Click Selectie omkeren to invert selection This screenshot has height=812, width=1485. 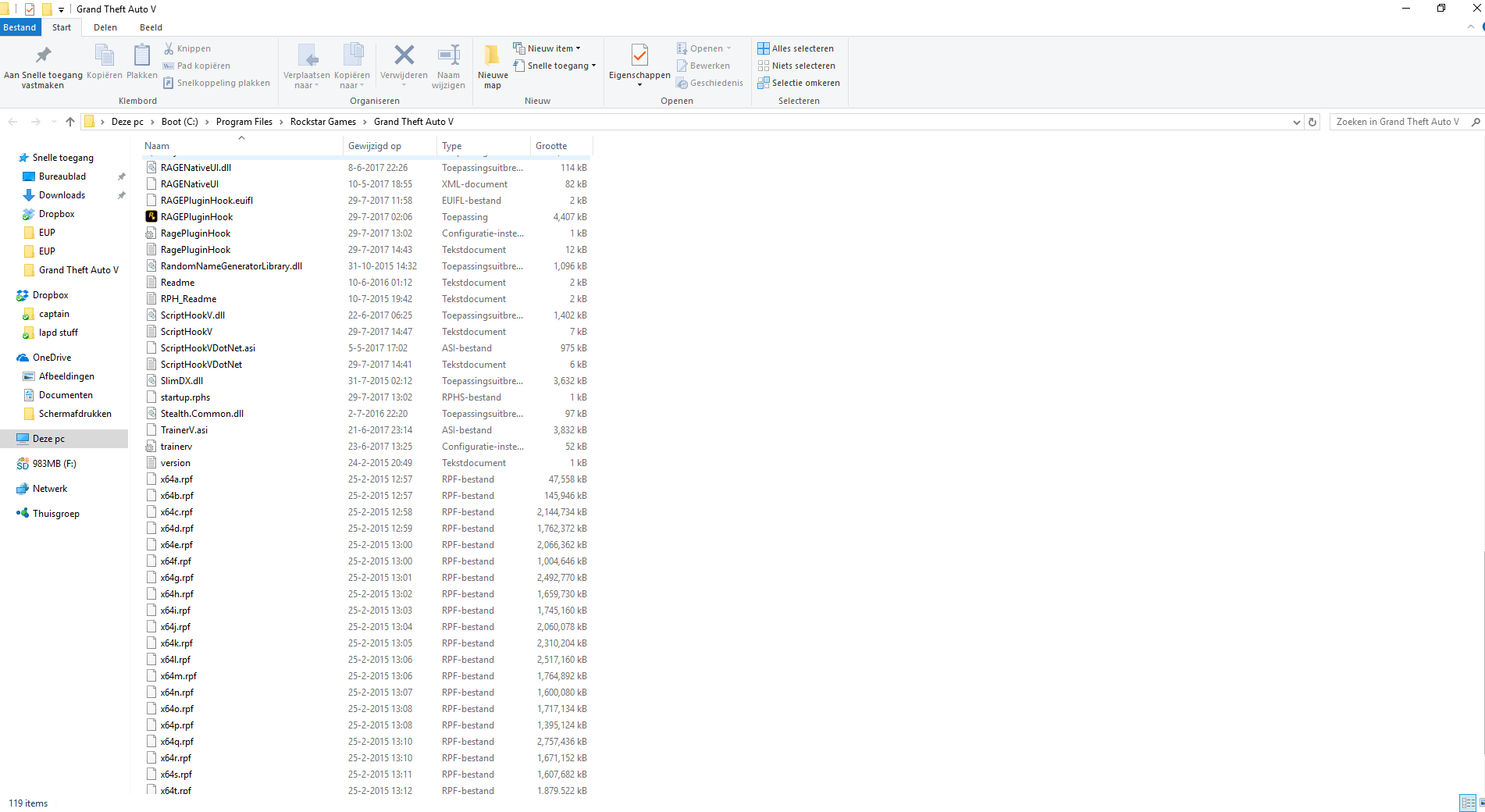tap(799, 83)
